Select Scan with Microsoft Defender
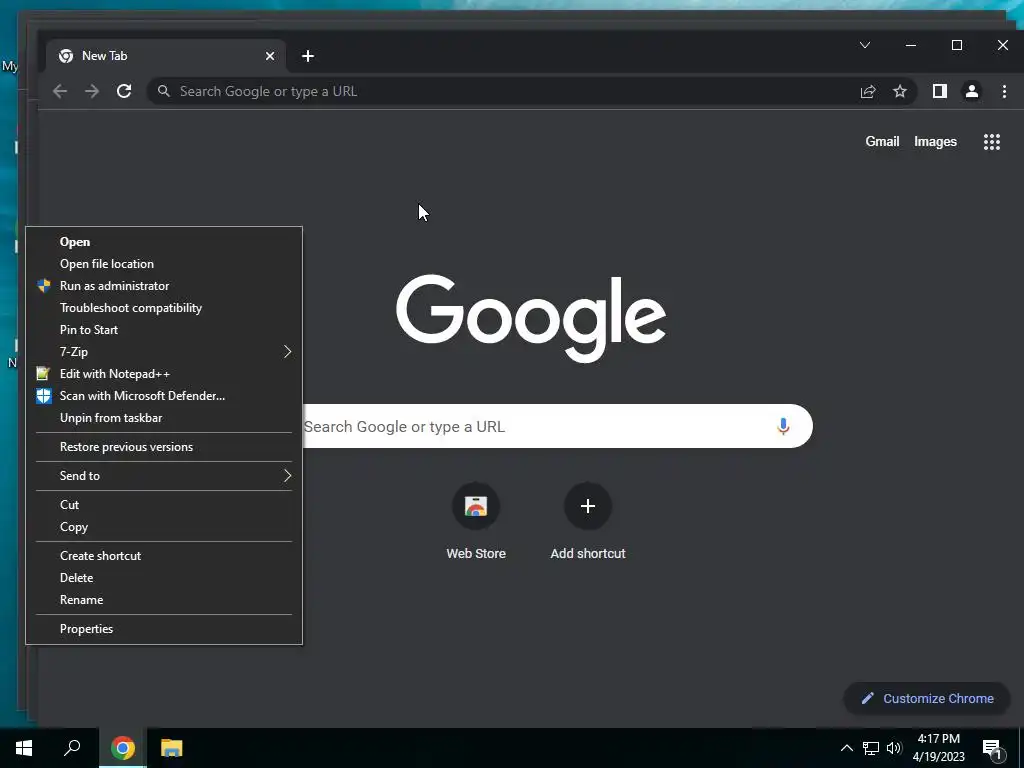The image size is (1024, 768). 164,396
